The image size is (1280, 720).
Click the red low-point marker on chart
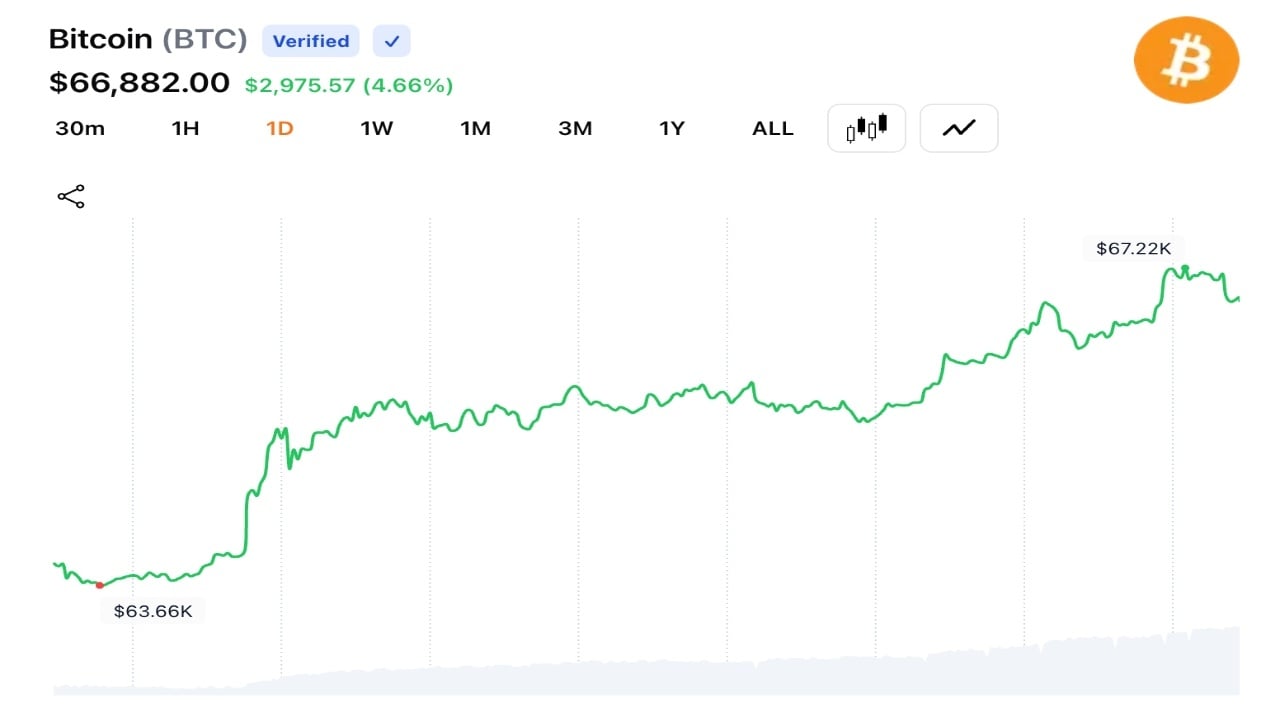coord(99,585)
